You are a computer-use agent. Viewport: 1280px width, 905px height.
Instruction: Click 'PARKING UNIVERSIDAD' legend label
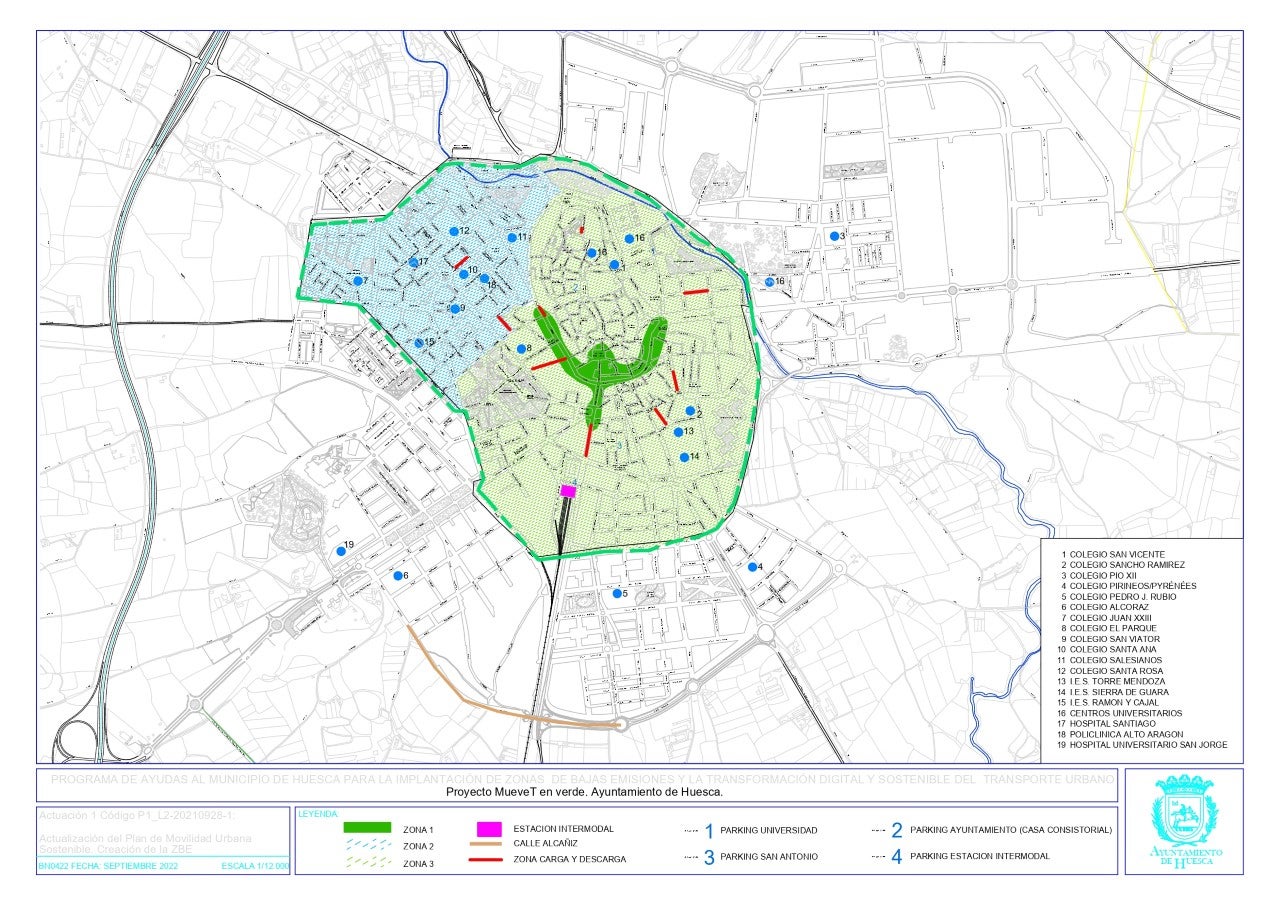click(769, 831)
